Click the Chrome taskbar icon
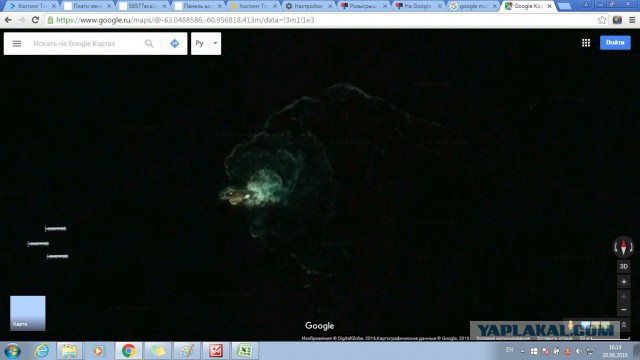Screen dimensions: 640x360 [x=129, y=351]
